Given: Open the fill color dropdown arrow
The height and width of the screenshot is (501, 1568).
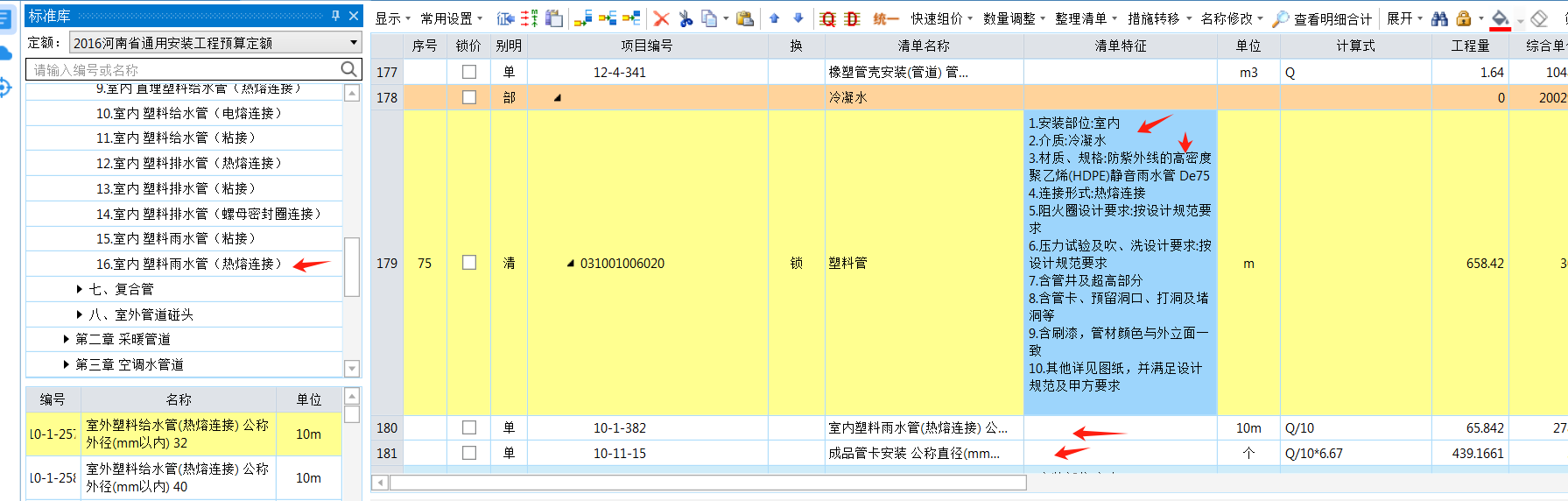Looking at the screenshot, I should coord(1520,18).
